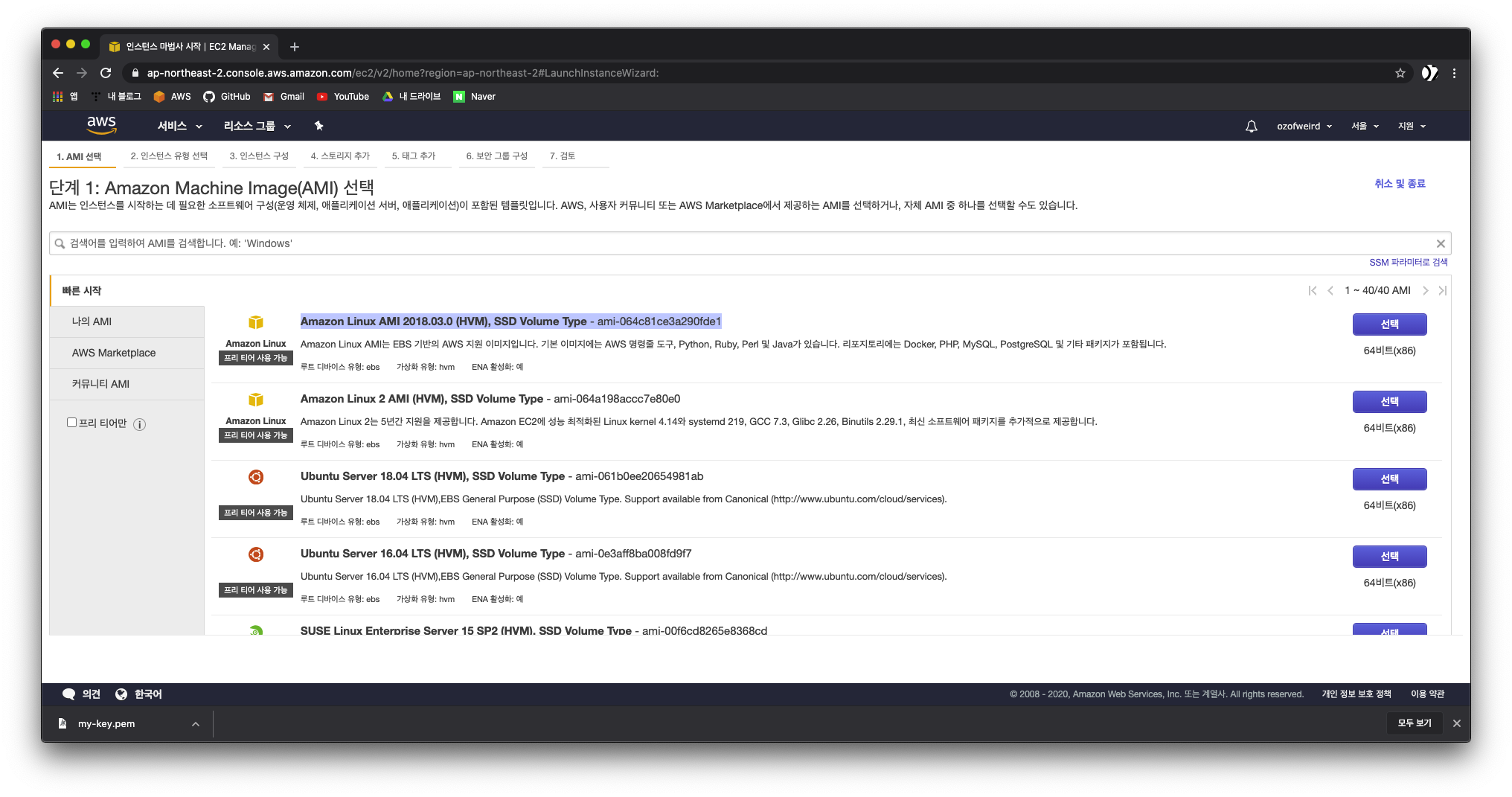Open the AWS bookmark in bookmarks bar
1512x797 pixels.
173,97
